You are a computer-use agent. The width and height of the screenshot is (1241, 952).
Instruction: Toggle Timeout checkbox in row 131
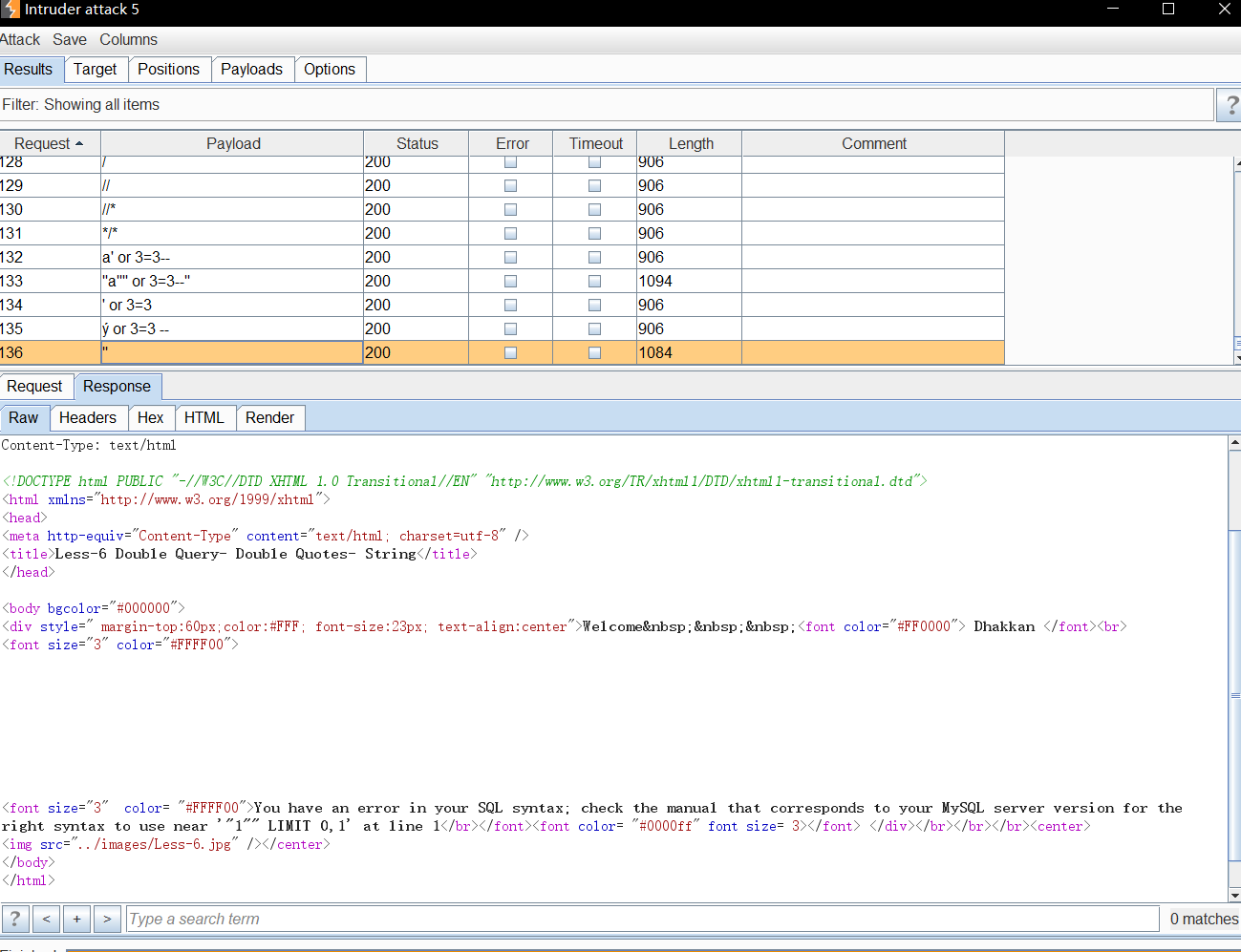(x=594, y=233)
